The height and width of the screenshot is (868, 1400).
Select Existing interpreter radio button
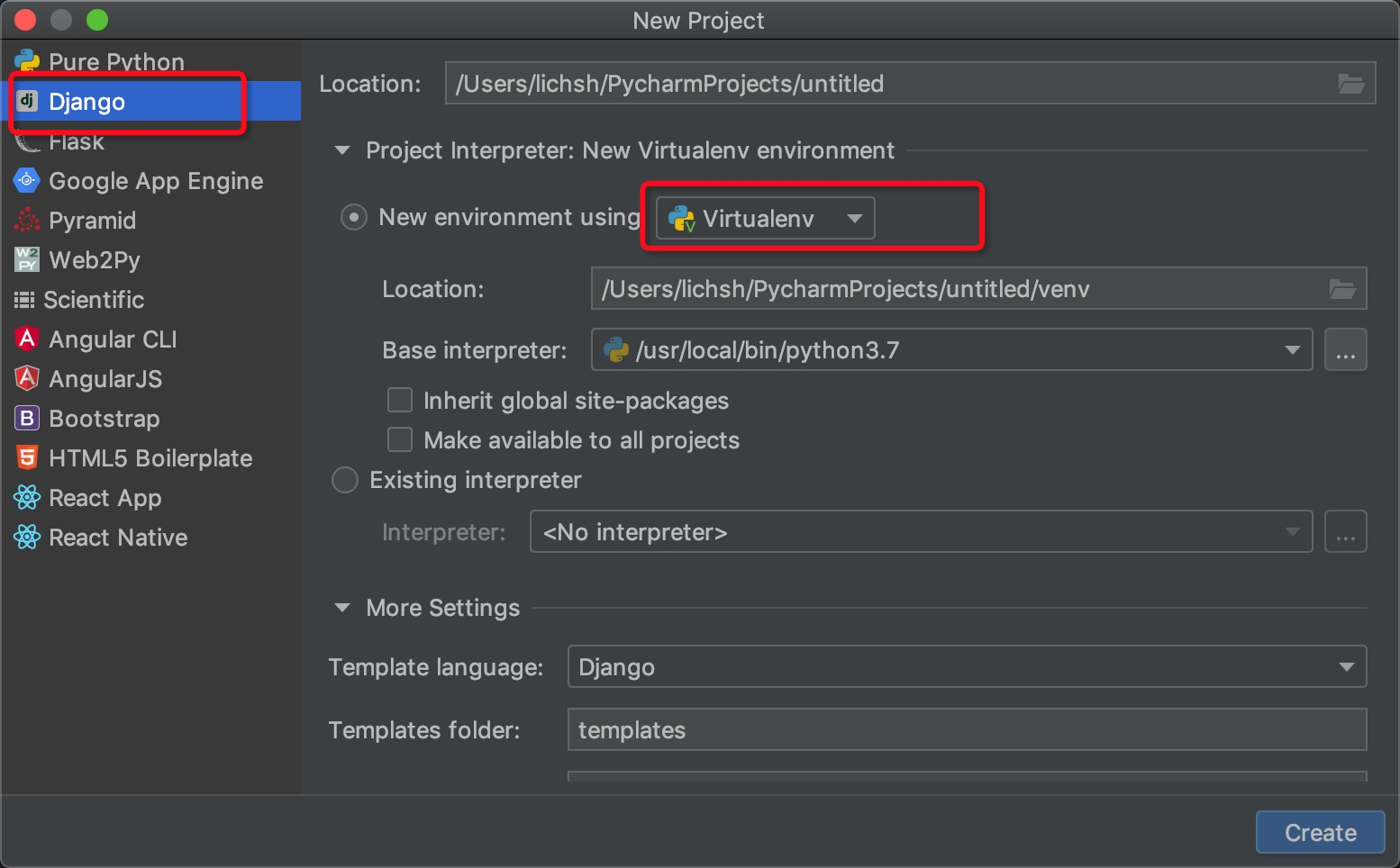coord(345,480)
